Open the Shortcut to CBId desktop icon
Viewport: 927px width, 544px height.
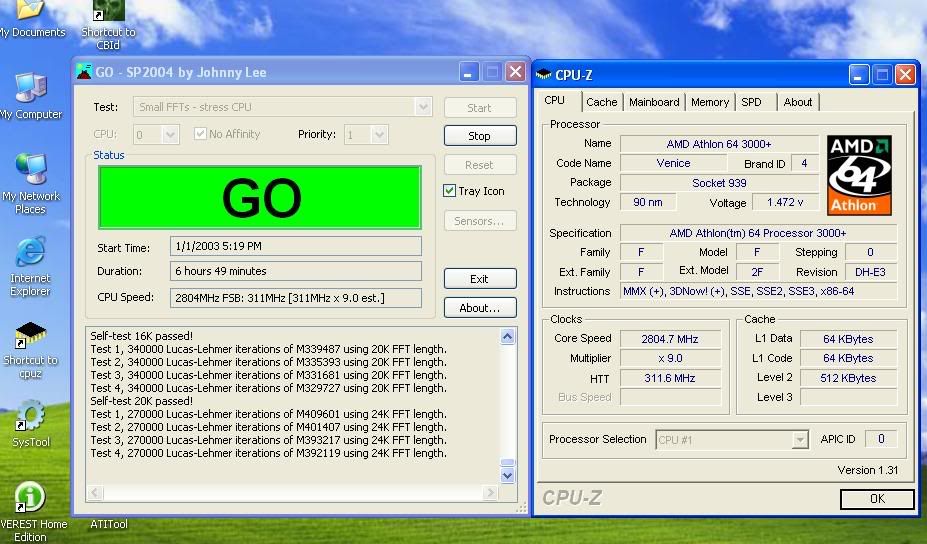(x=108, y=24)
